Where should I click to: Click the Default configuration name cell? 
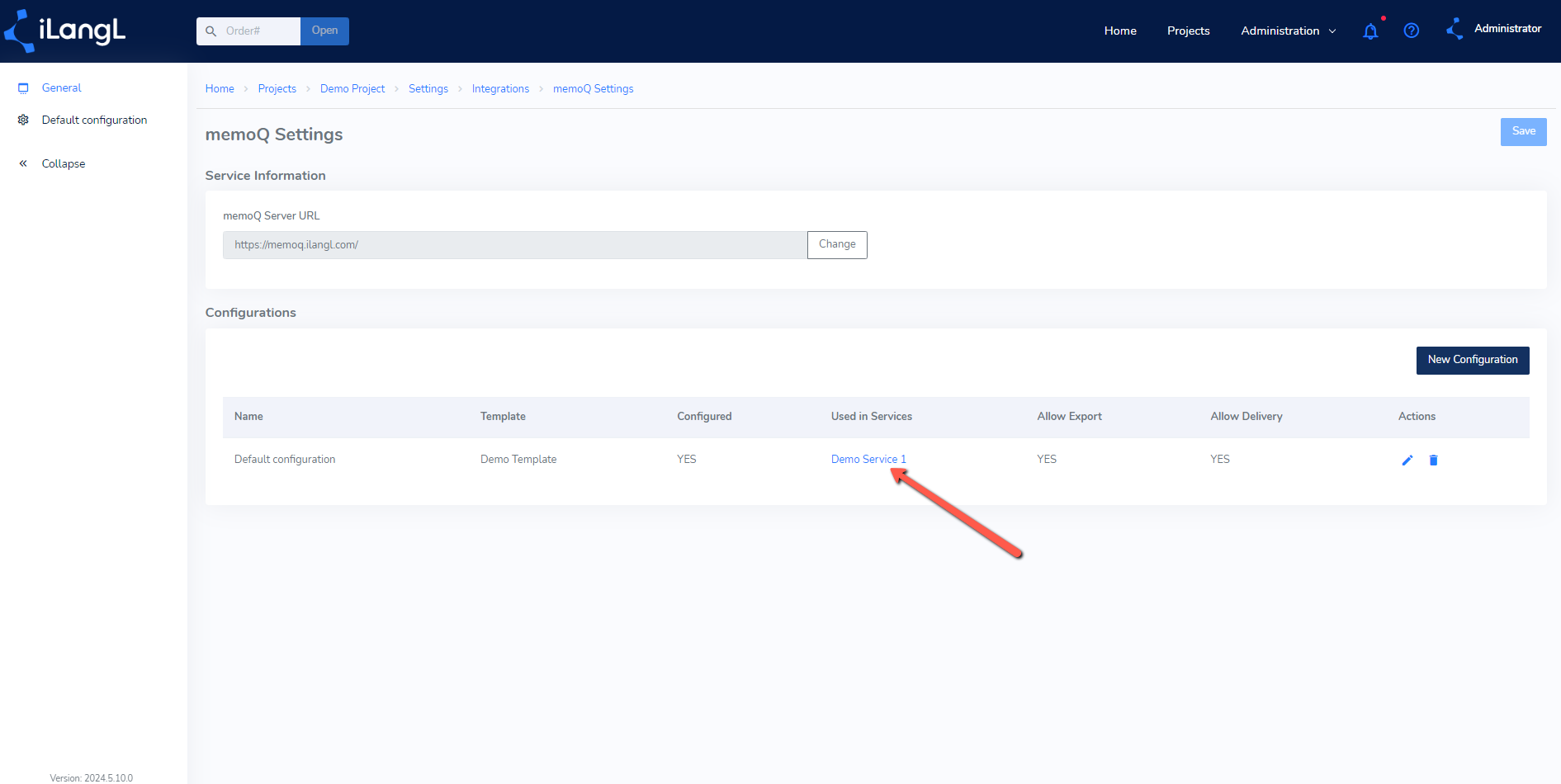click(285, 460)
